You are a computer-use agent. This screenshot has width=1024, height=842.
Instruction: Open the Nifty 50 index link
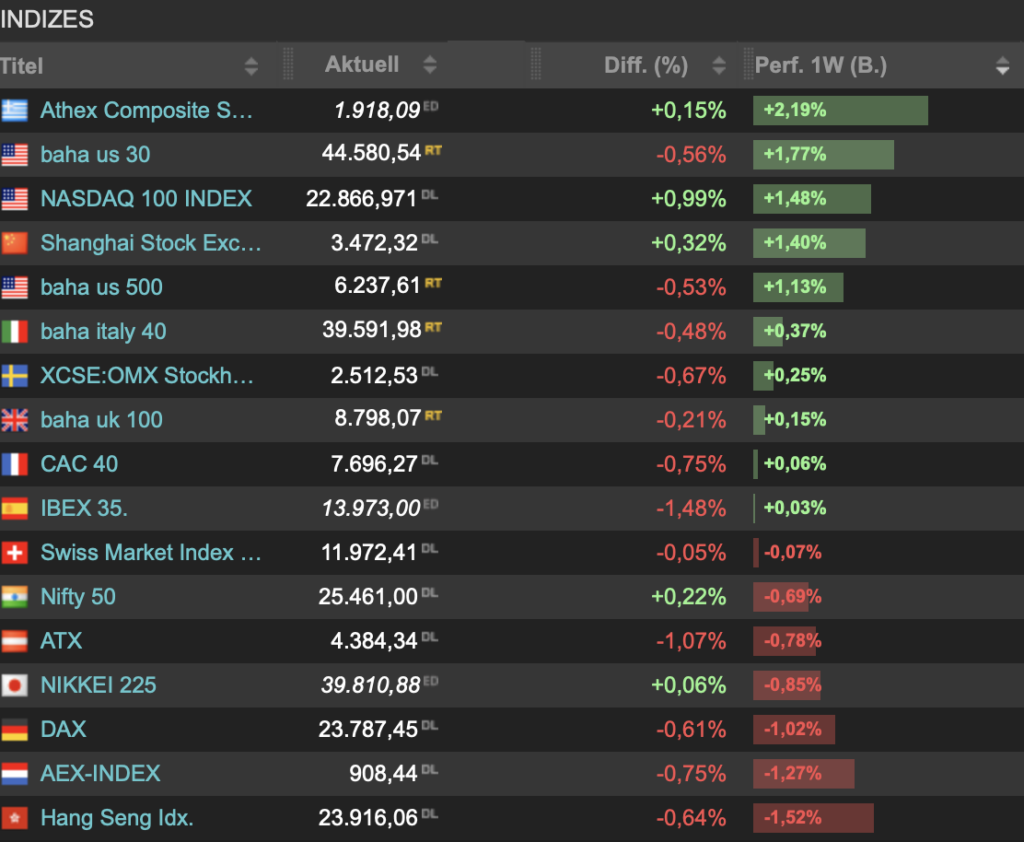[x=78, y=597]
